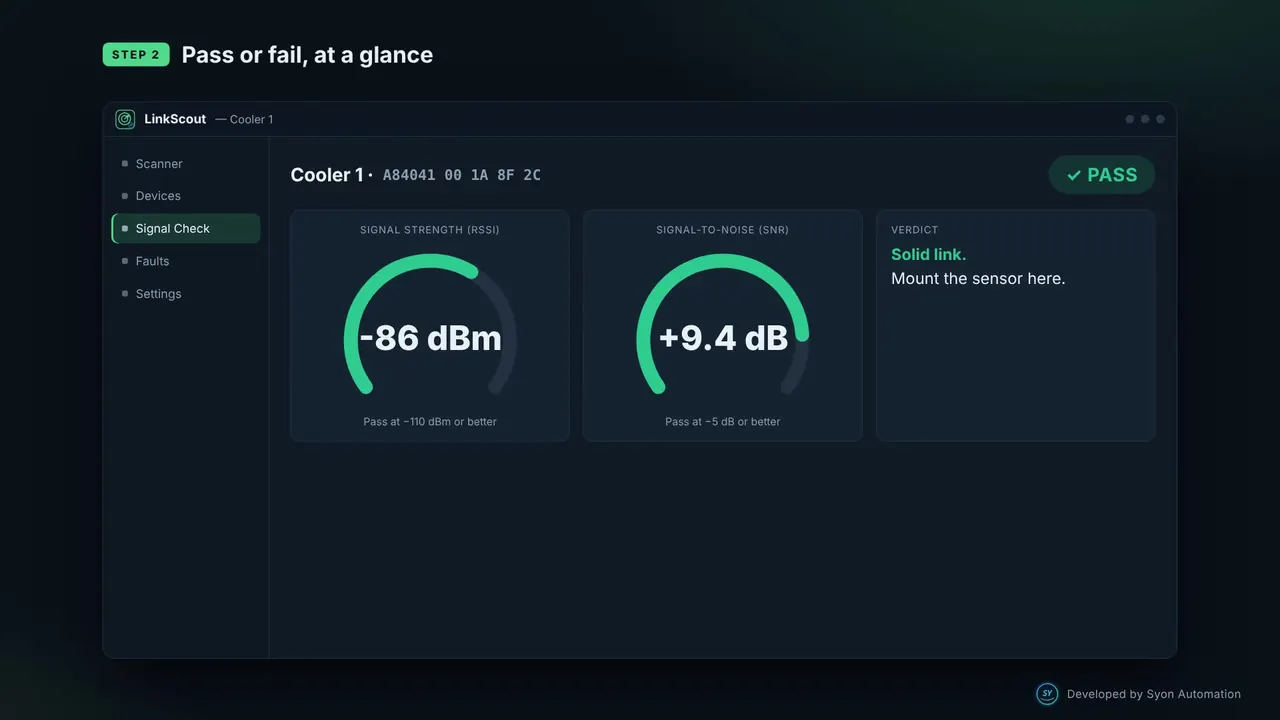
Task: Click the SIGNAL-TO-NOISE (SNR) card label
Action: pos(723,230)
